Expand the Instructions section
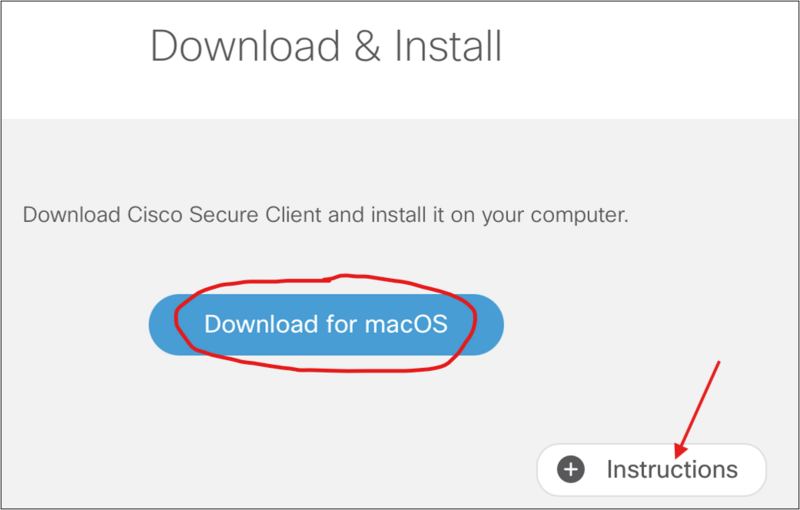The image size is (800, 510). pos(651,469)
